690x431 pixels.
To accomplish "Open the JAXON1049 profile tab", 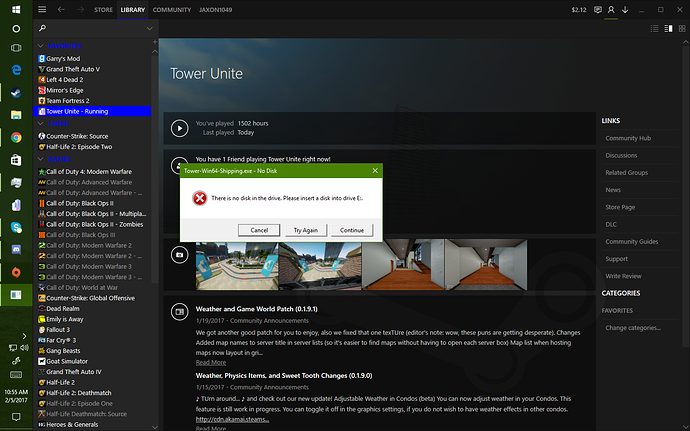I will (x=216, y=9).
